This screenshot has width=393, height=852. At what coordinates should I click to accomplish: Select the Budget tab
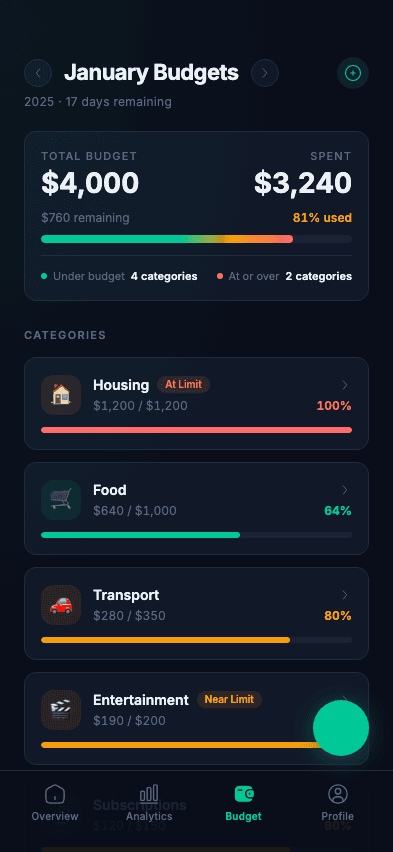tap(244, 803)
